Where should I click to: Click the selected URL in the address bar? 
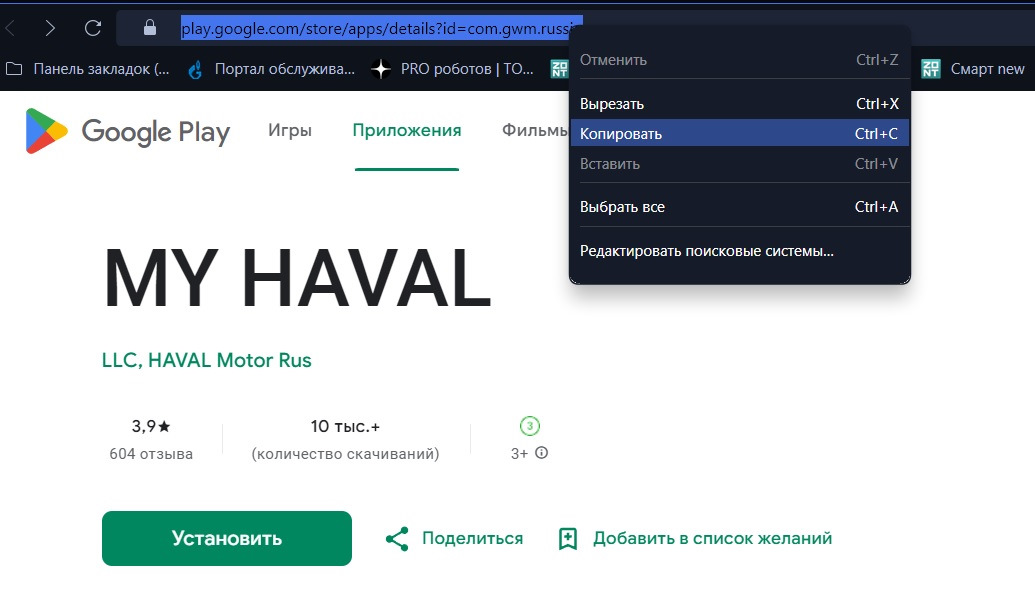pos(382,28)
